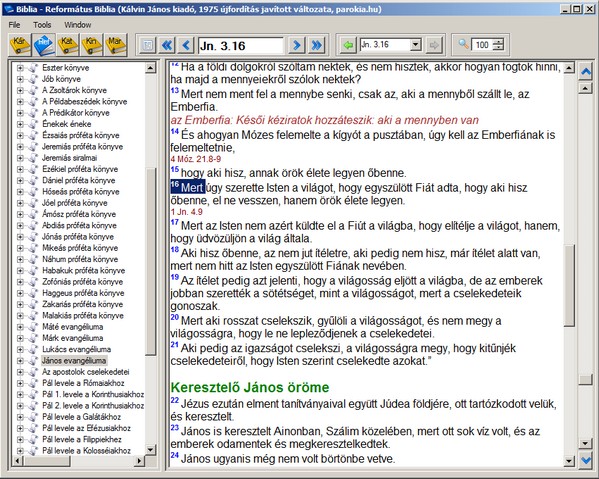599x479 pixels.
Task: Go to previous verse with single-left arrow
Action: click(x=186, y=45)
